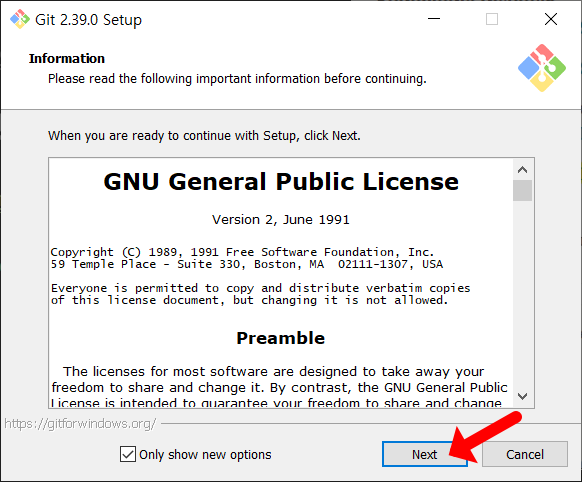582x482 pixels.
Task: Minimize the Git Setup window
Action: tap(434, 19)
